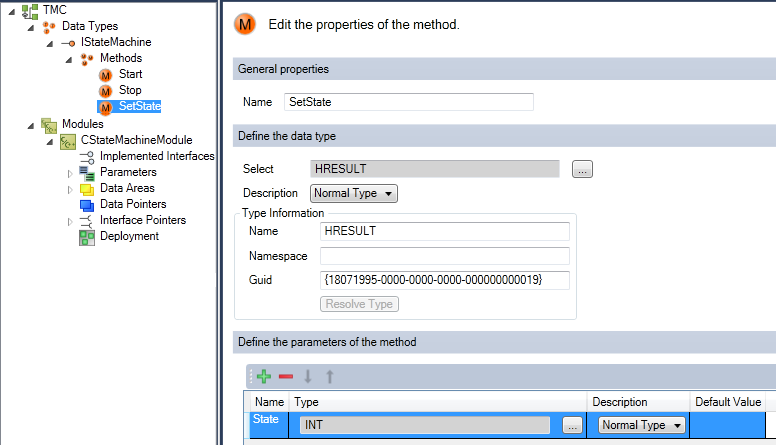Collapse the IStateMachine node
Screen dimensions: 776x445
click(x=49, y=44)
